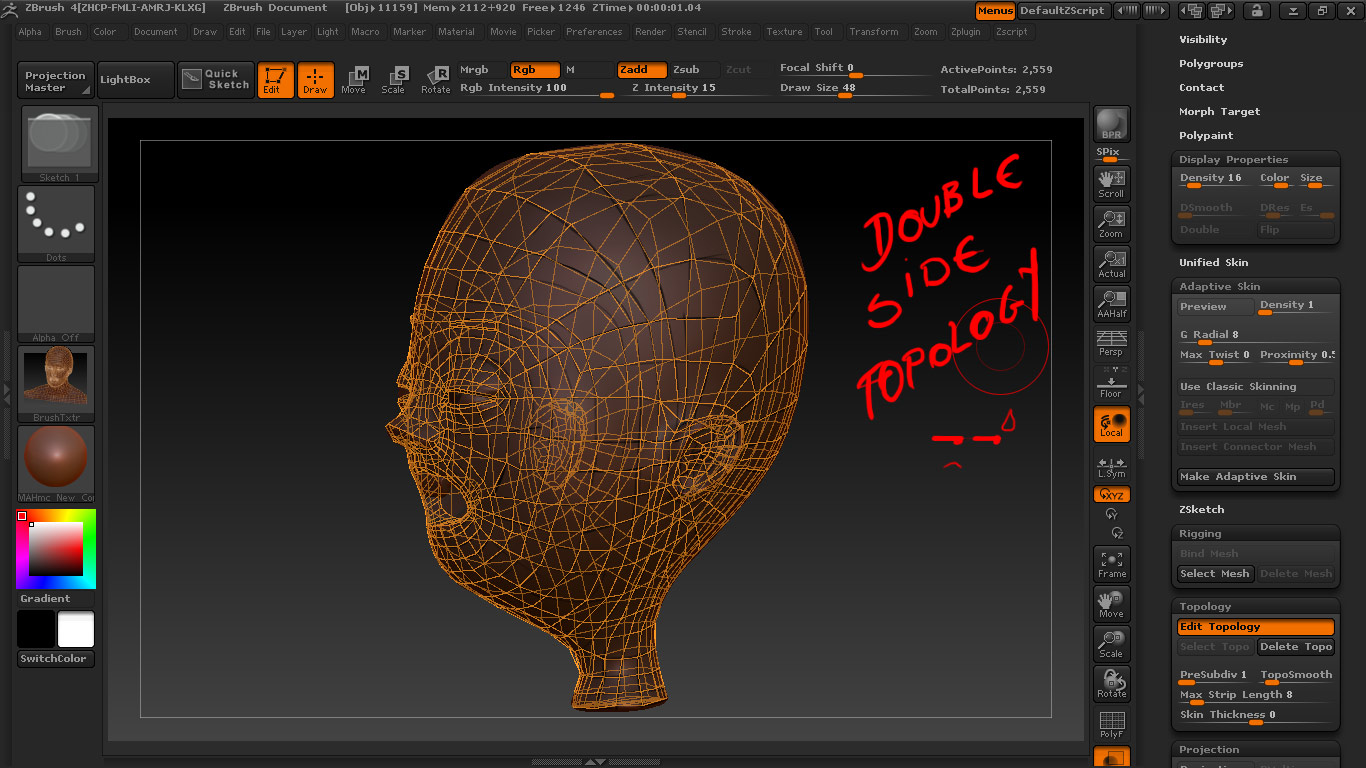Click the Delete Topo button
Screen dimensions: 1366x768
click(1295, 647)
